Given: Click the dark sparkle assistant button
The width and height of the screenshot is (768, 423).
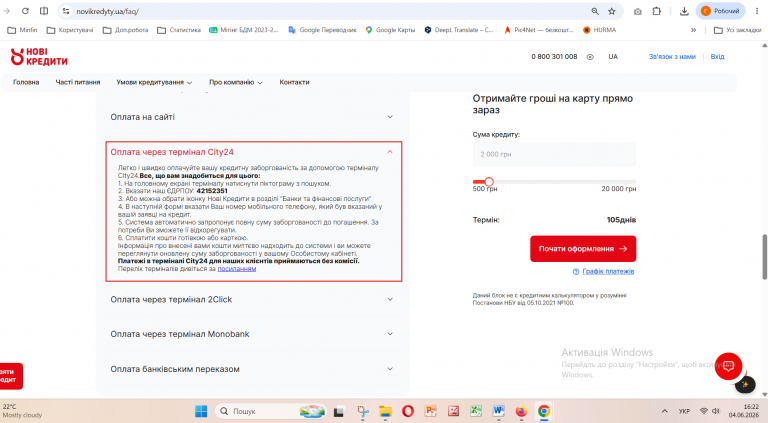Looking at the screenshot, I should pyautogui.click(x=745, y=384).
